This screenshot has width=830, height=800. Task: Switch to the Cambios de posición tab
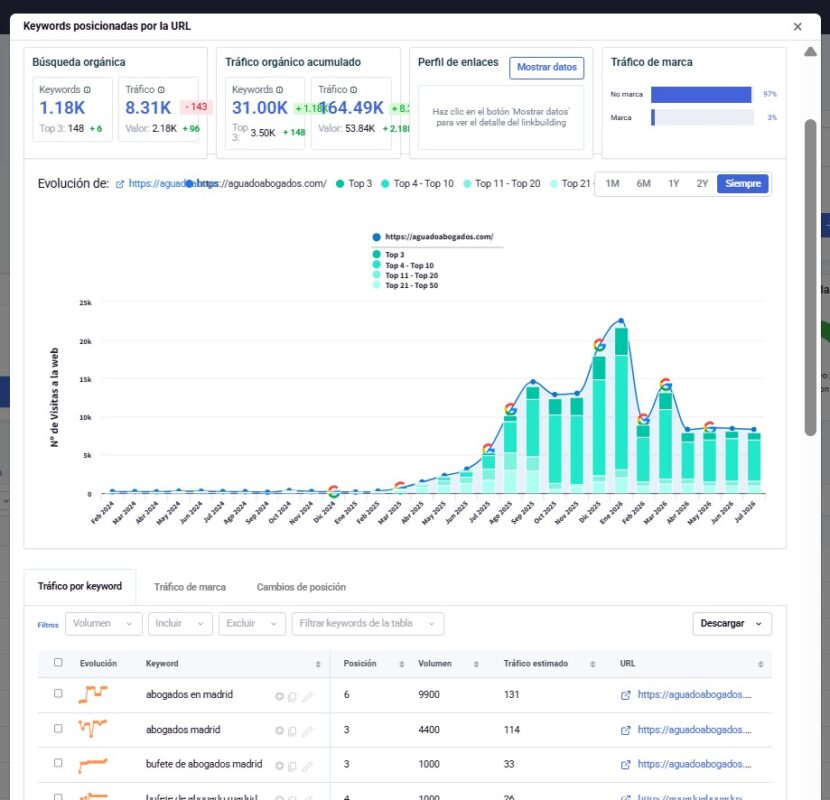pyautogui.click(x=301, y=587)
